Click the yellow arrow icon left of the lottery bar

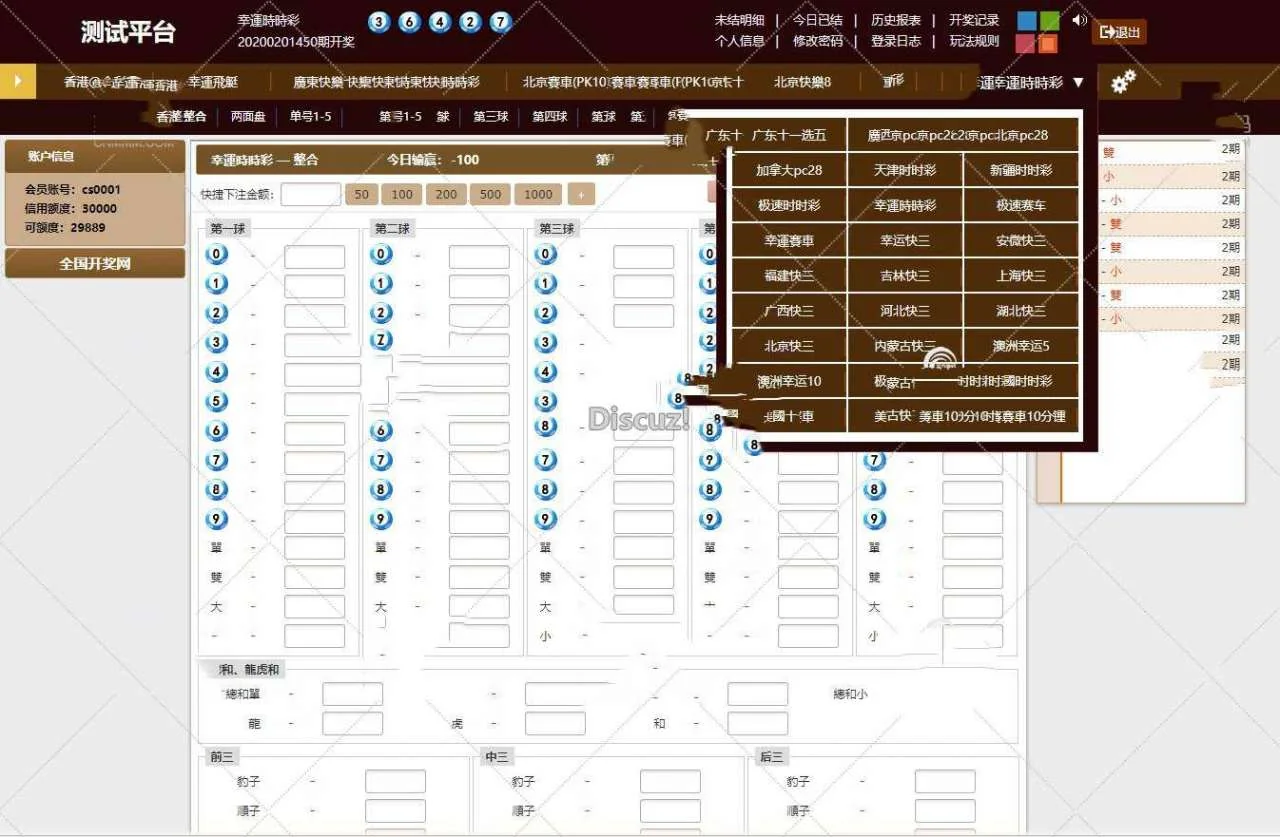[x=18, y=81]
